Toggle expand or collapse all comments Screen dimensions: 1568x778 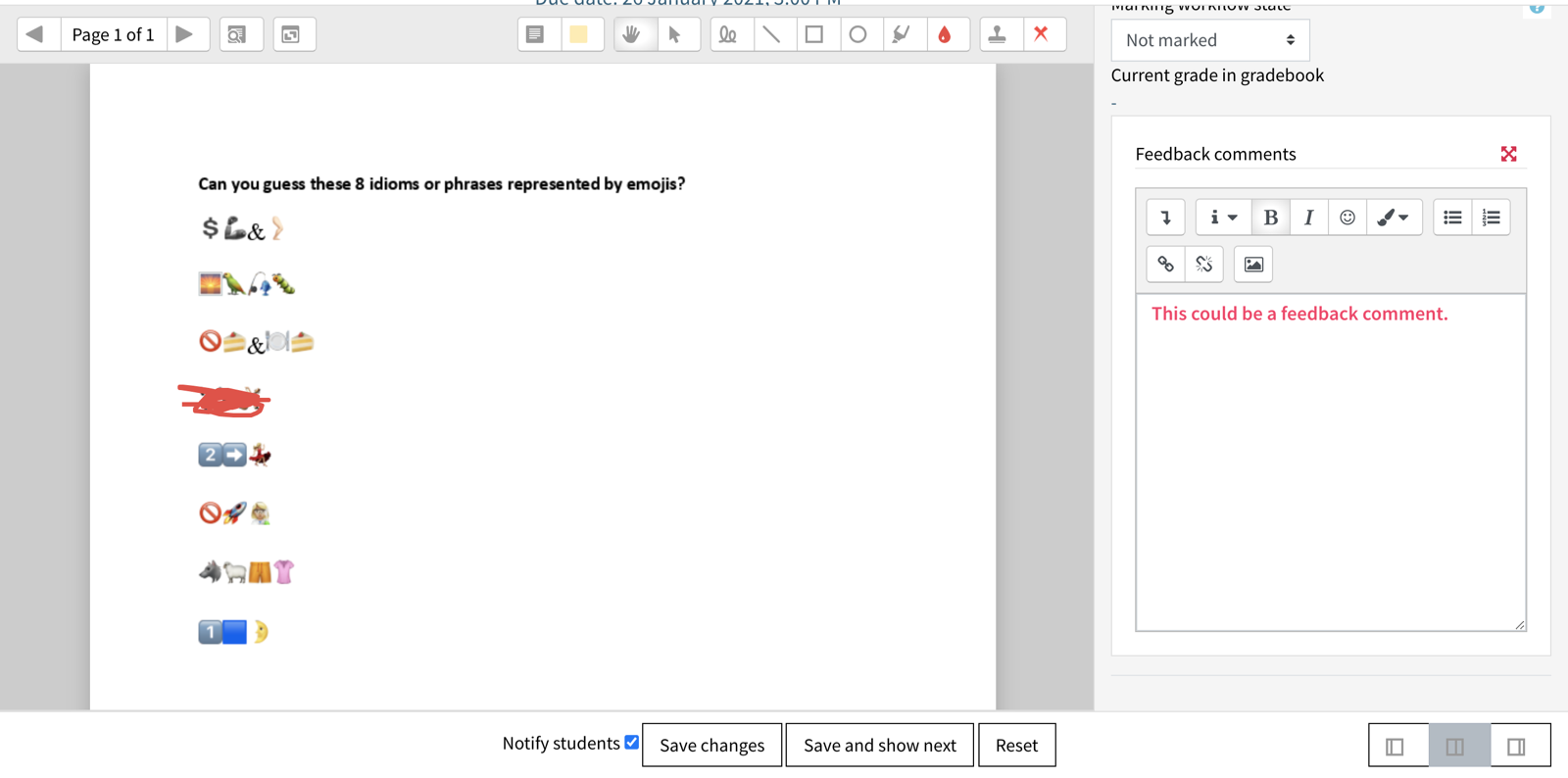click(x=293, y=34)
